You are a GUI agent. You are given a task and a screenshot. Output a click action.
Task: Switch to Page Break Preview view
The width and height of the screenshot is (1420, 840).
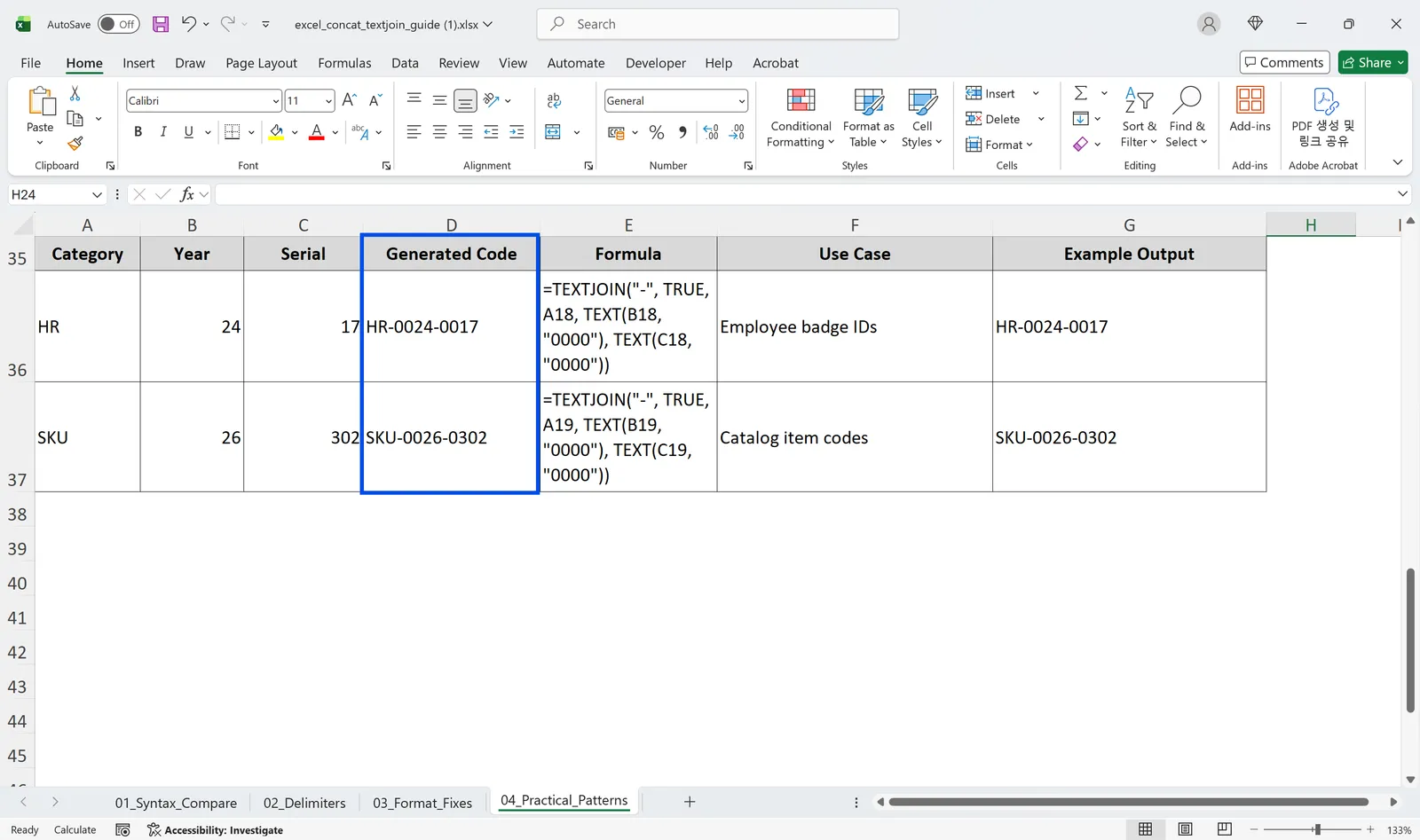(1225, 829)
